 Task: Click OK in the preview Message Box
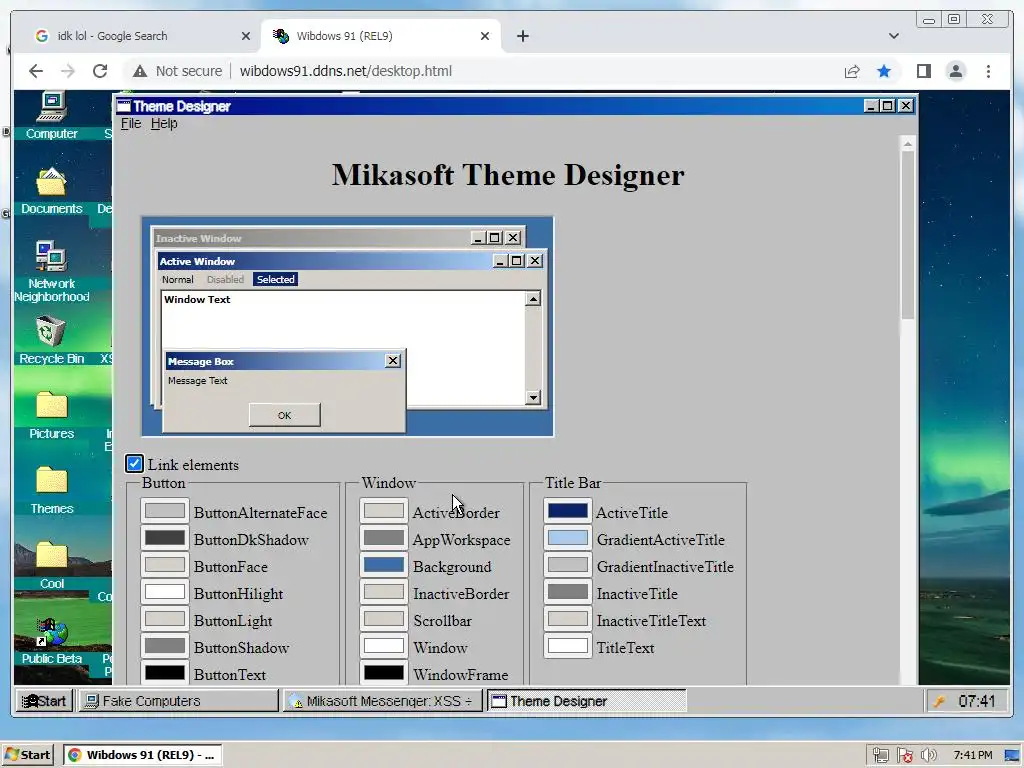[x=285, y=415]
